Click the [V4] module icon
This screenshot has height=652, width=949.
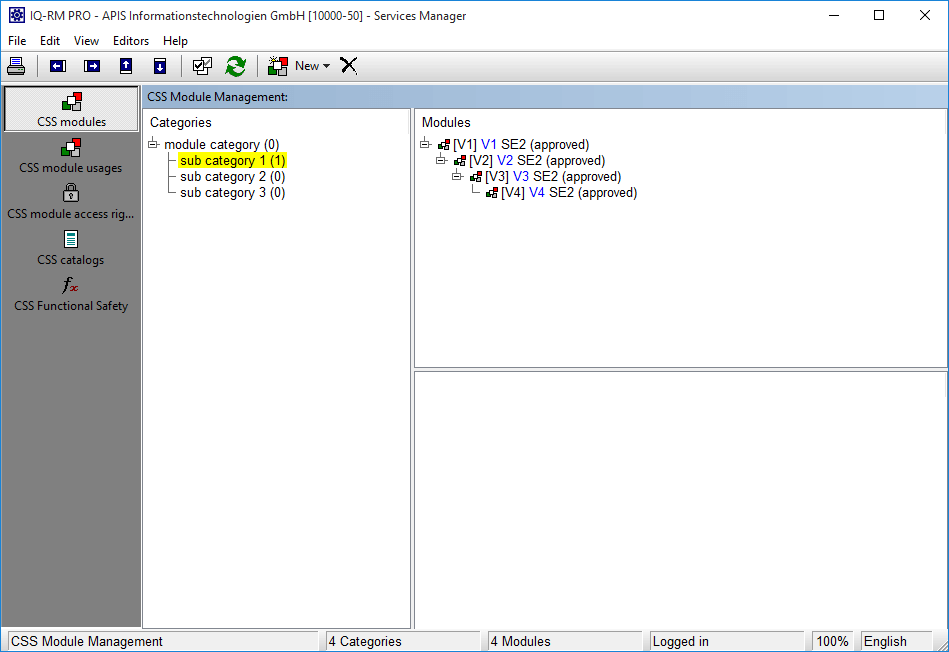pyautogui.click(x=492, y=193)
